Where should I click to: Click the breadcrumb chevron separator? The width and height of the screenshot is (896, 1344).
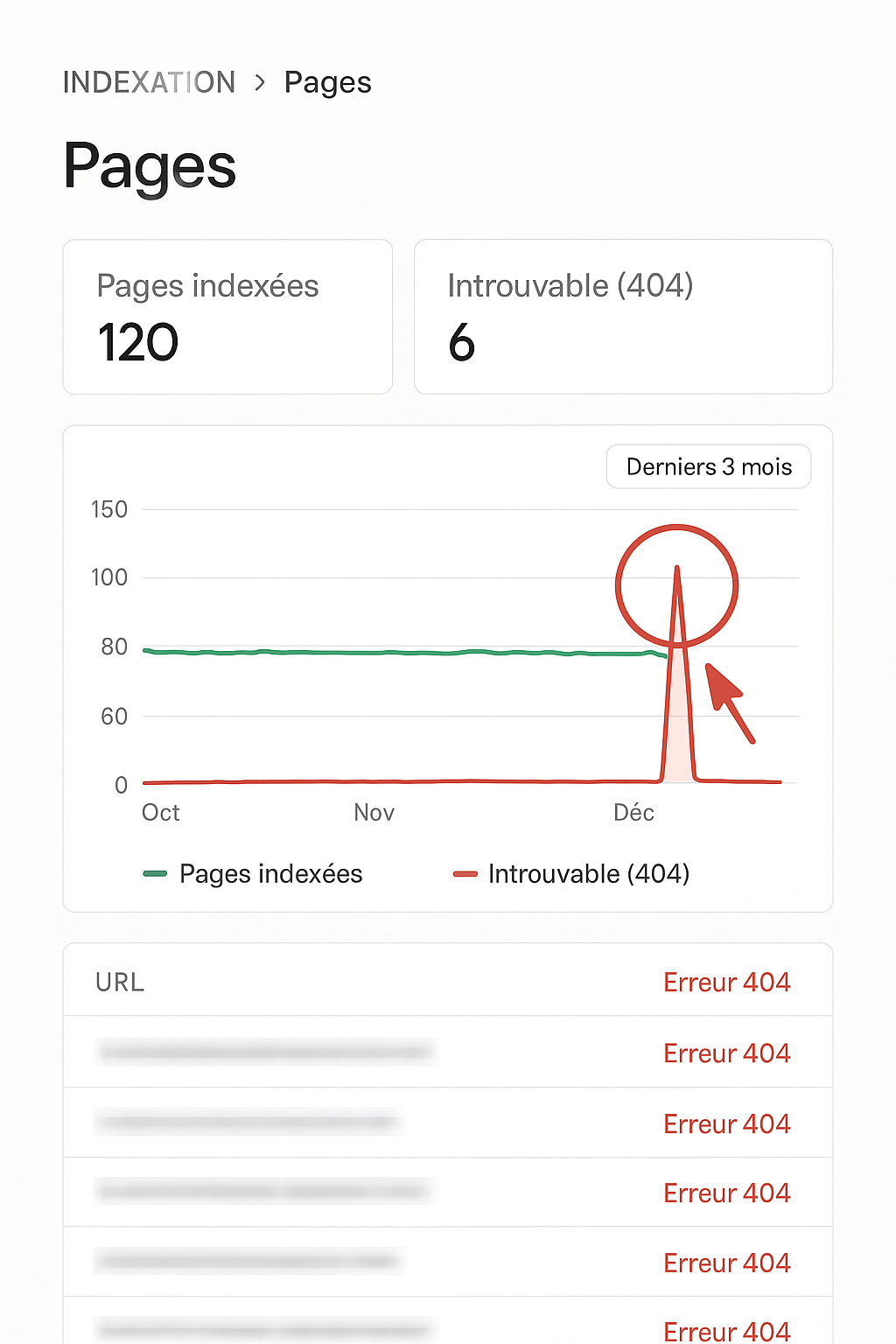pyautogui.click(x=260, y=82)
